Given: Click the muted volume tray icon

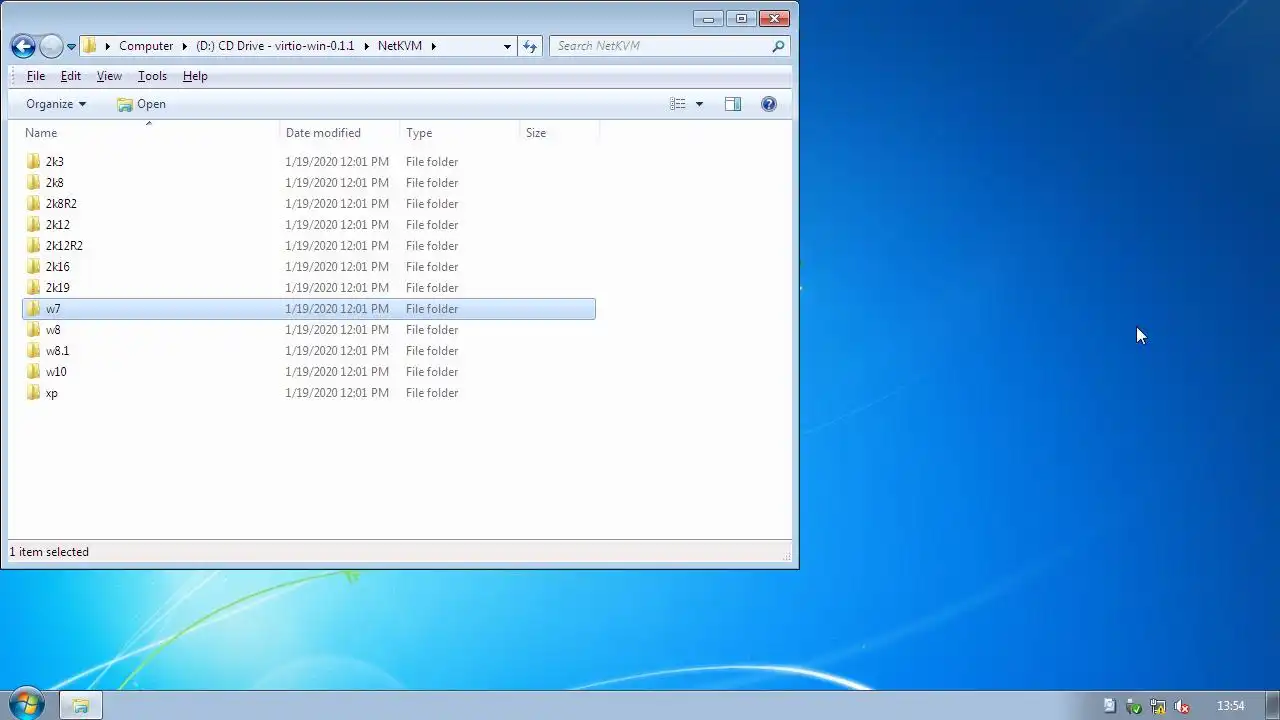Looking at the screenshot, I should [1182, 706].
